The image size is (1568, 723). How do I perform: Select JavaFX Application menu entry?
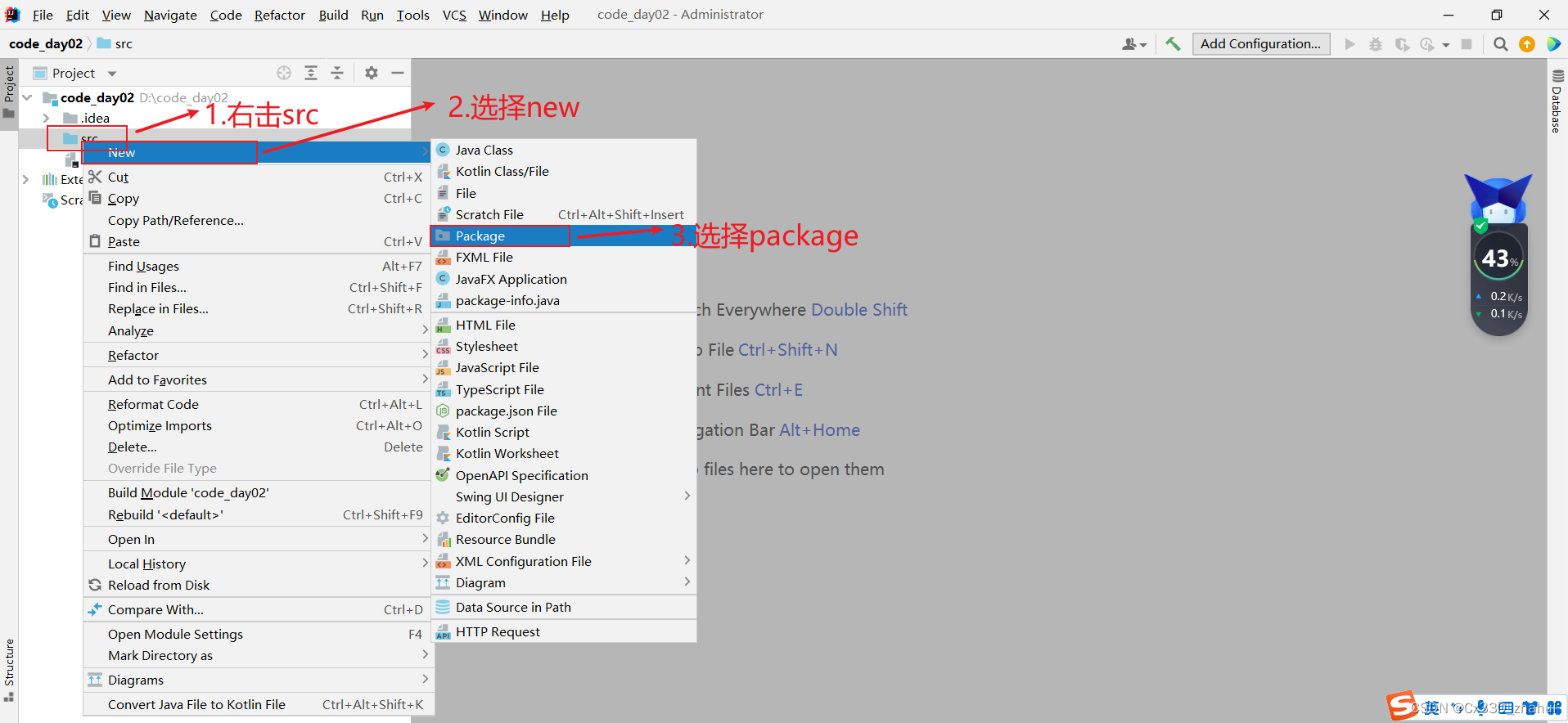point(563,279)
